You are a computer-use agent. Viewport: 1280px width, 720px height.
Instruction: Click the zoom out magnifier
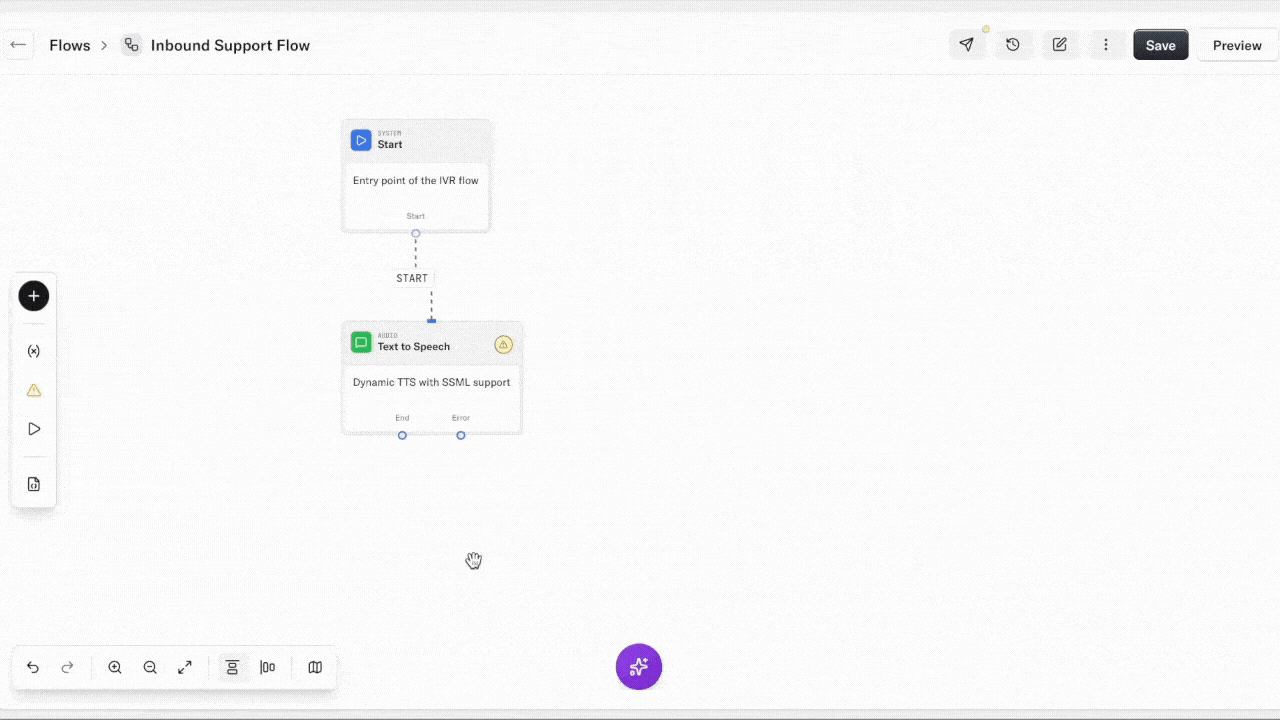(x=150, y=667)
